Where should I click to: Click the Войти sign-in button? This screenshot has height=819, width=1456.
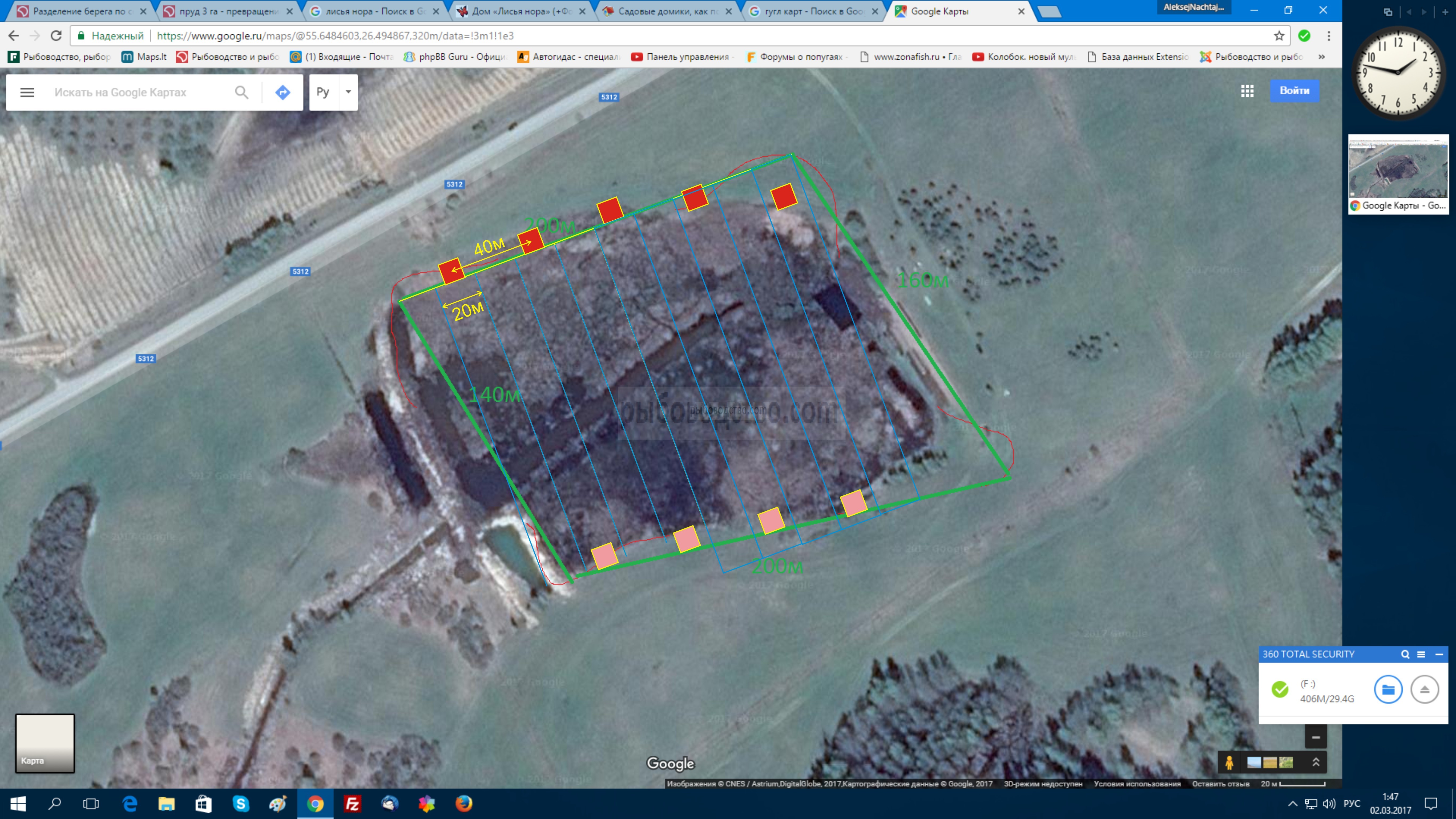(1294, 90)
